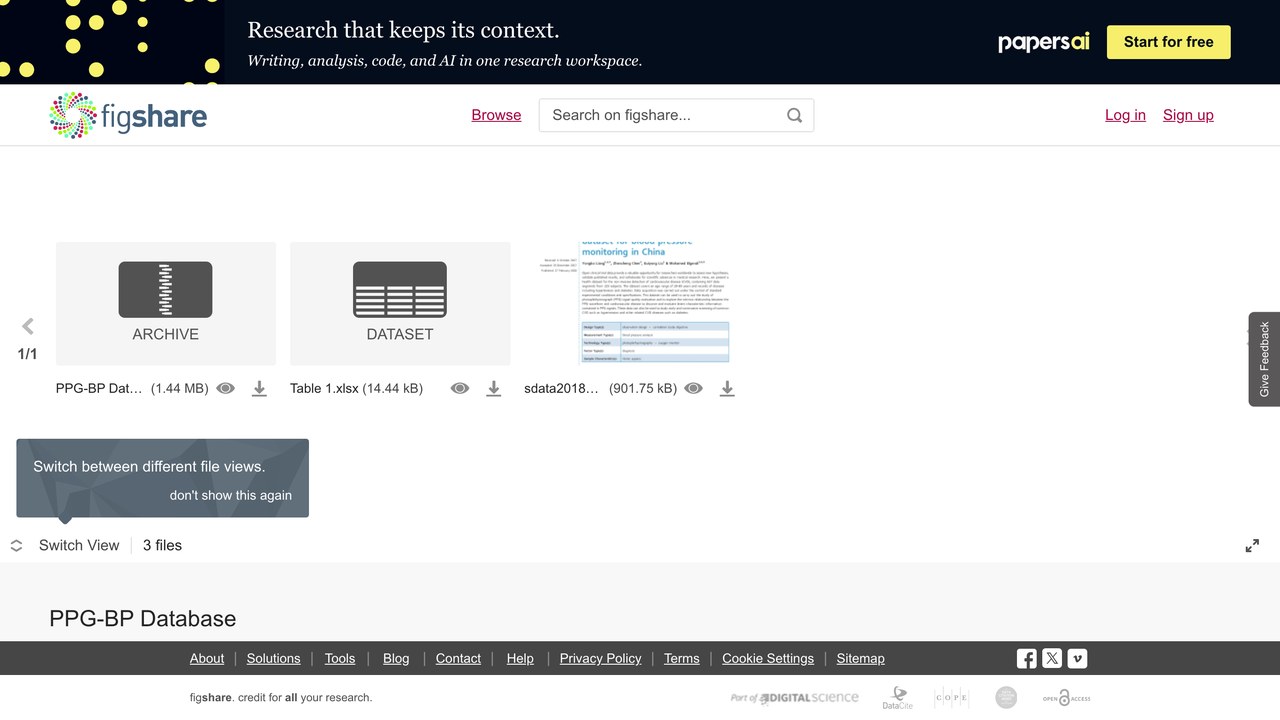Screen dimensions: 1280x720
Task: Go to figshare homepage via logo
Action: tap(128, 115)
